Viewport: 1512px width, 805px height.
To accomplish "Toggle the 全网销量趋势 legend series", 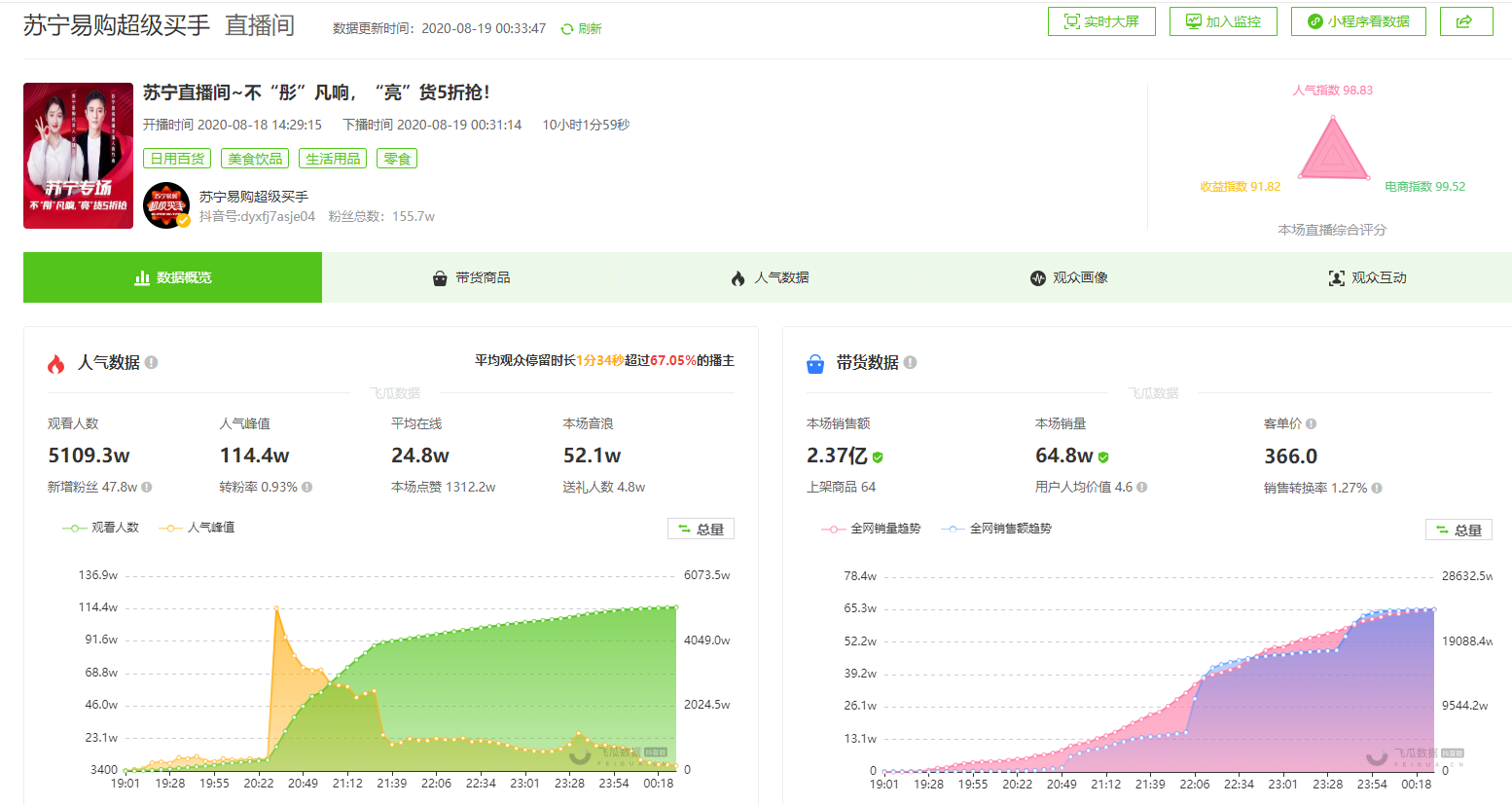I will tap(871, 529).
